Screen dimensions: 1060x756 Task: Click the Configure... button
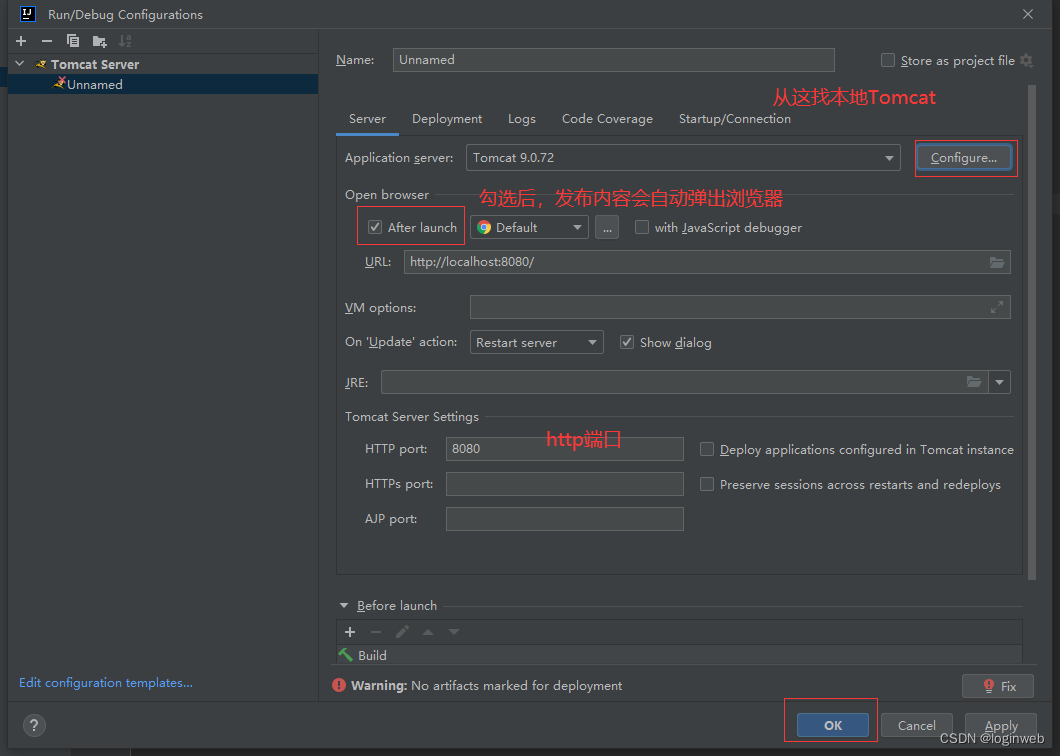coord(964,158)
